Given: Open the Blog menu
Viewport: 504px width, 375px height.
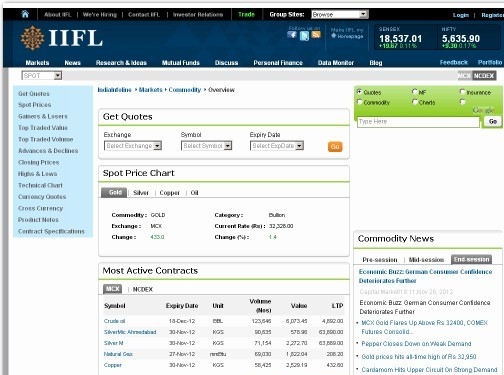Looking at the screenshot, I should pos(376,63).
